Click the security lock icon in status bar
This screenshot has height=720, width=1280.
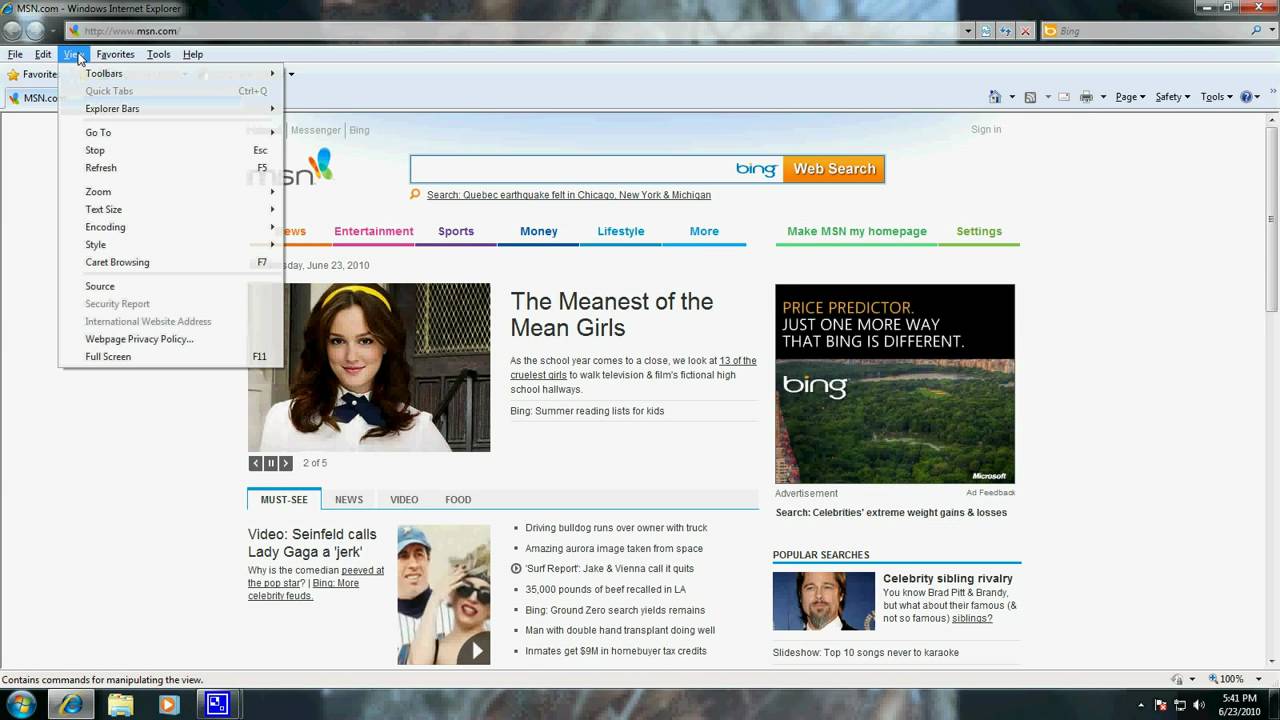(x=1177, y=679)
